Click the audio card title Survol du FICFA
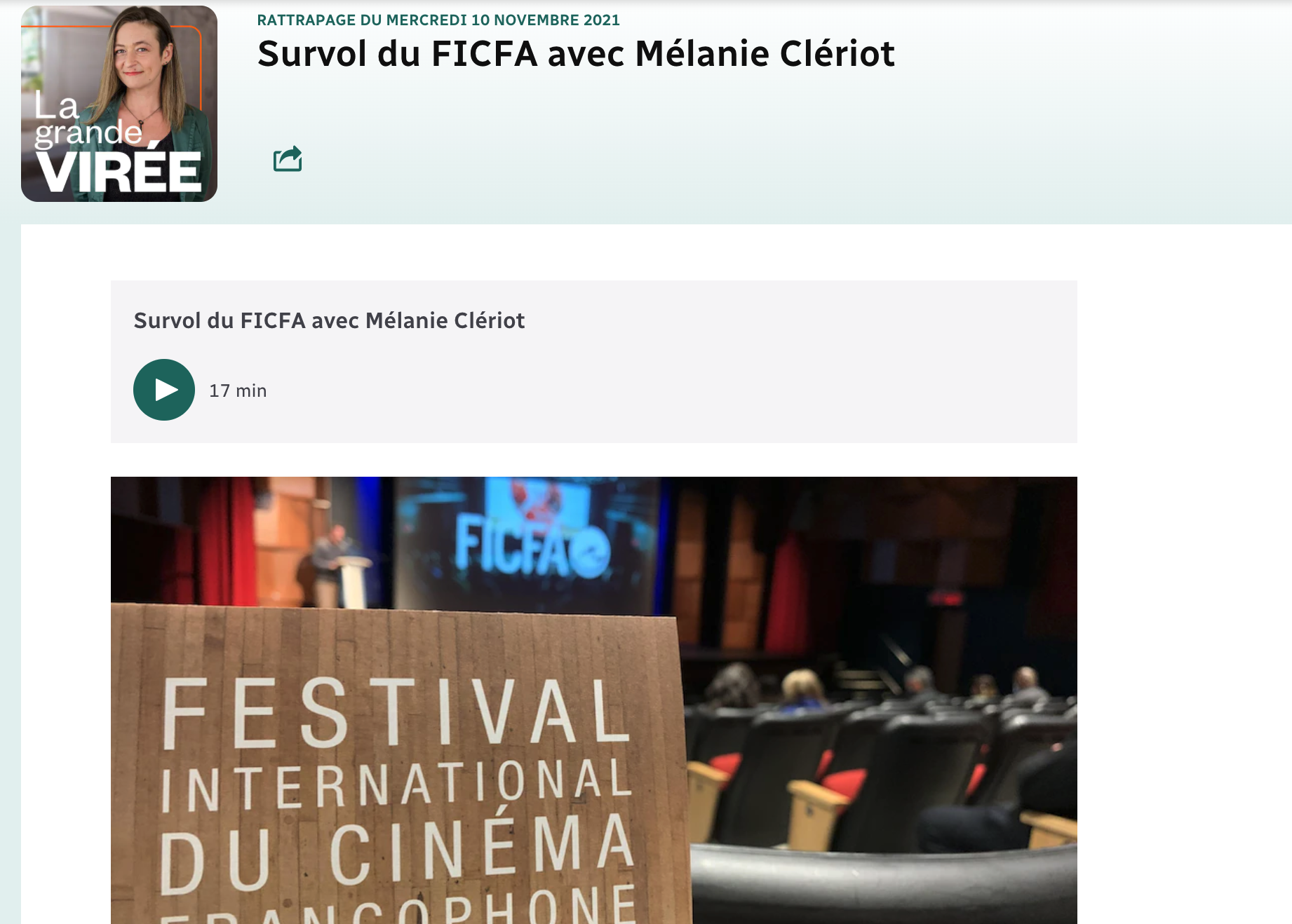Image resolution: width=1292 pixels, height=924 pixels. [329, 320]
